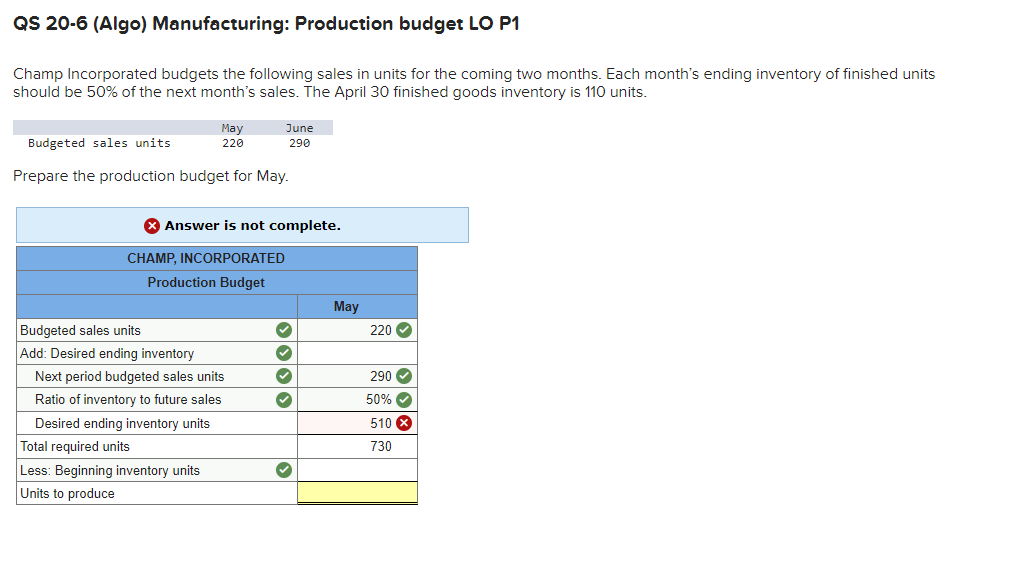Click the question title 'QS 20-6 (Algo) Manufacturing'

click(266, 23)
